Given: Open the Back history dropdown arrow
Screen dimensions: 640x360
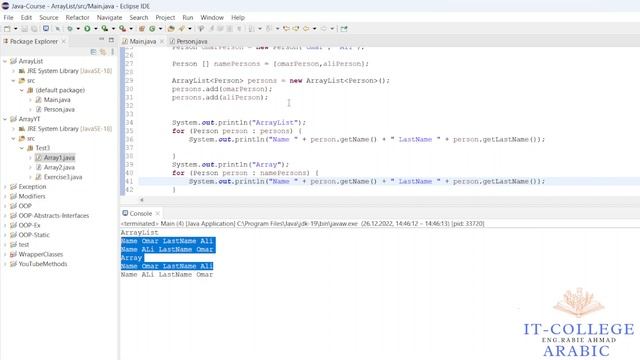Looking at the screenshot, I should [x=314, y=29].
